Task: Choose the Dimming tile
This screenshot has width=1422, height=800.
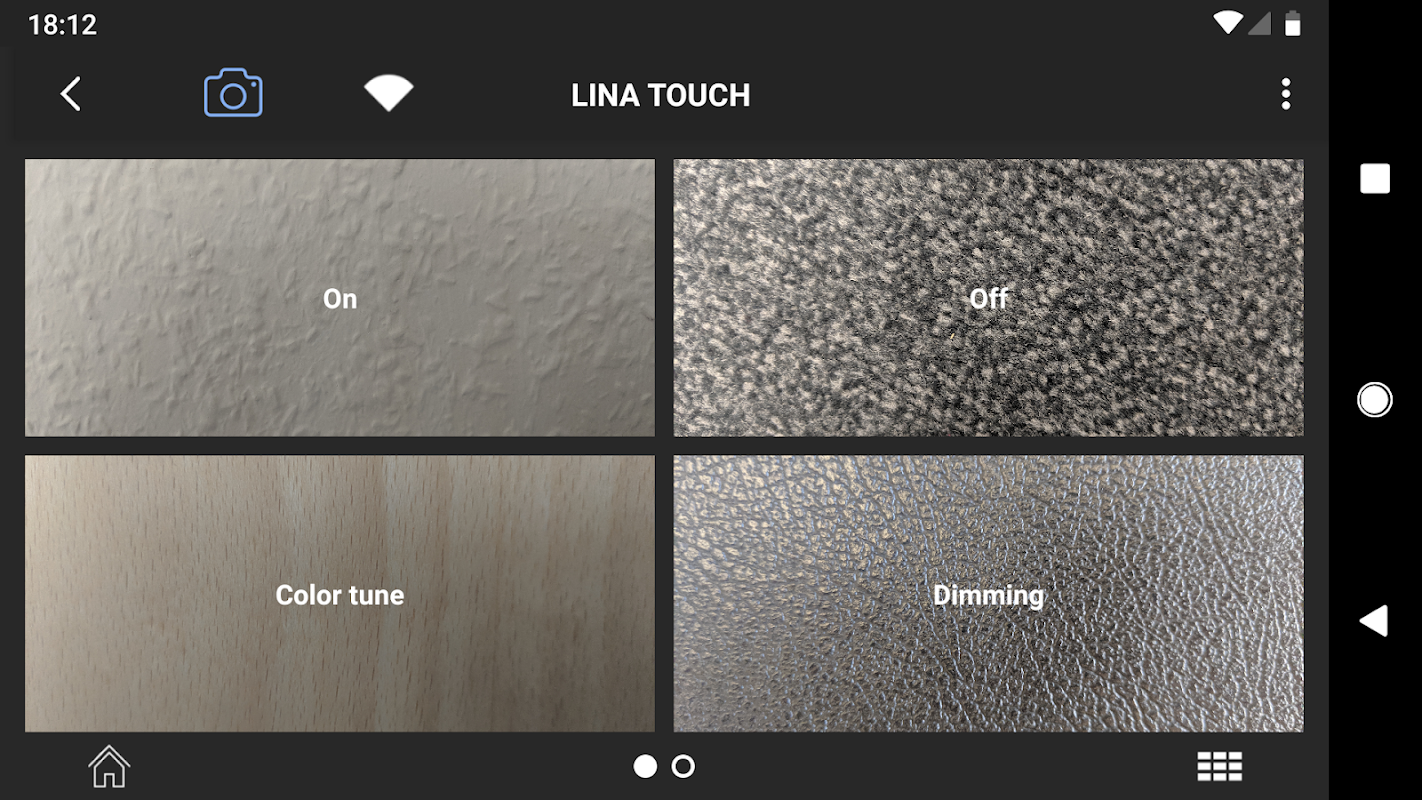Action: [988, 594]
